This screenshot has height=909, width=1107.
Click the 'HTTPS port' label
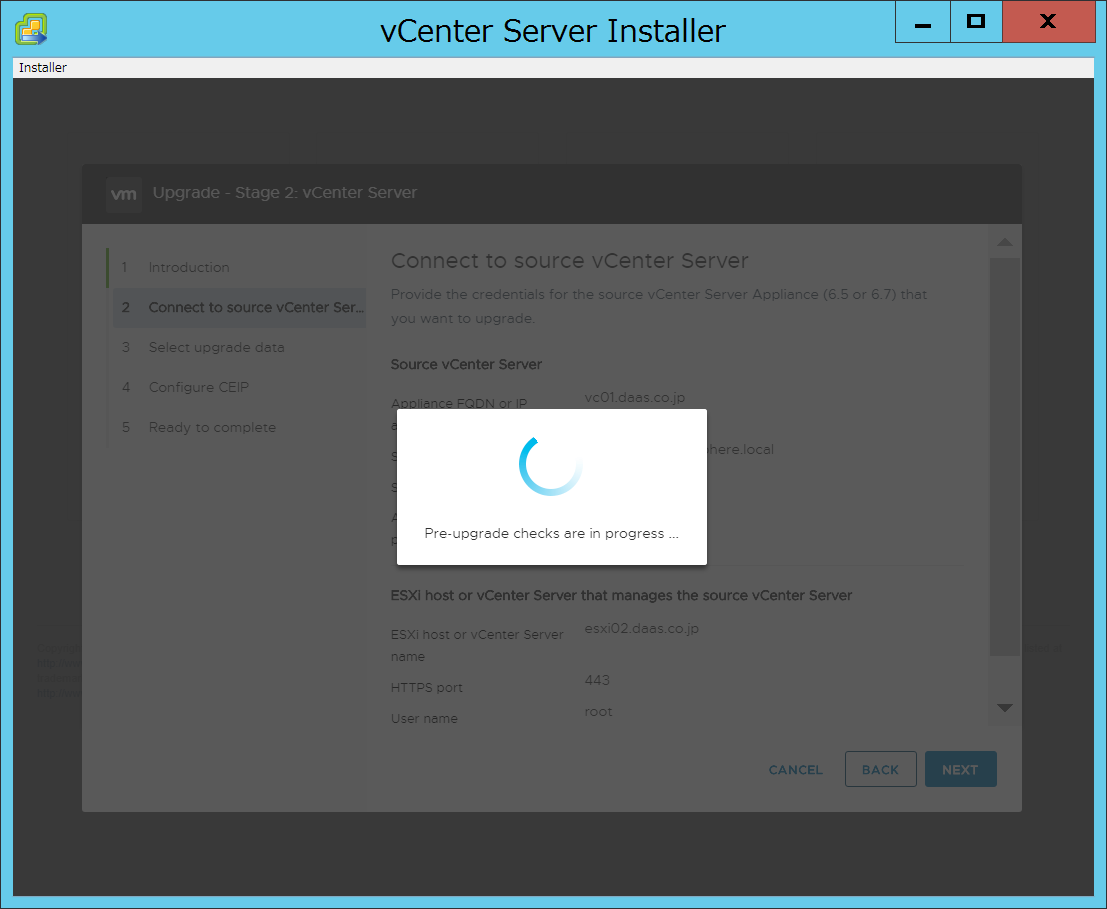[x=426, y=687]
